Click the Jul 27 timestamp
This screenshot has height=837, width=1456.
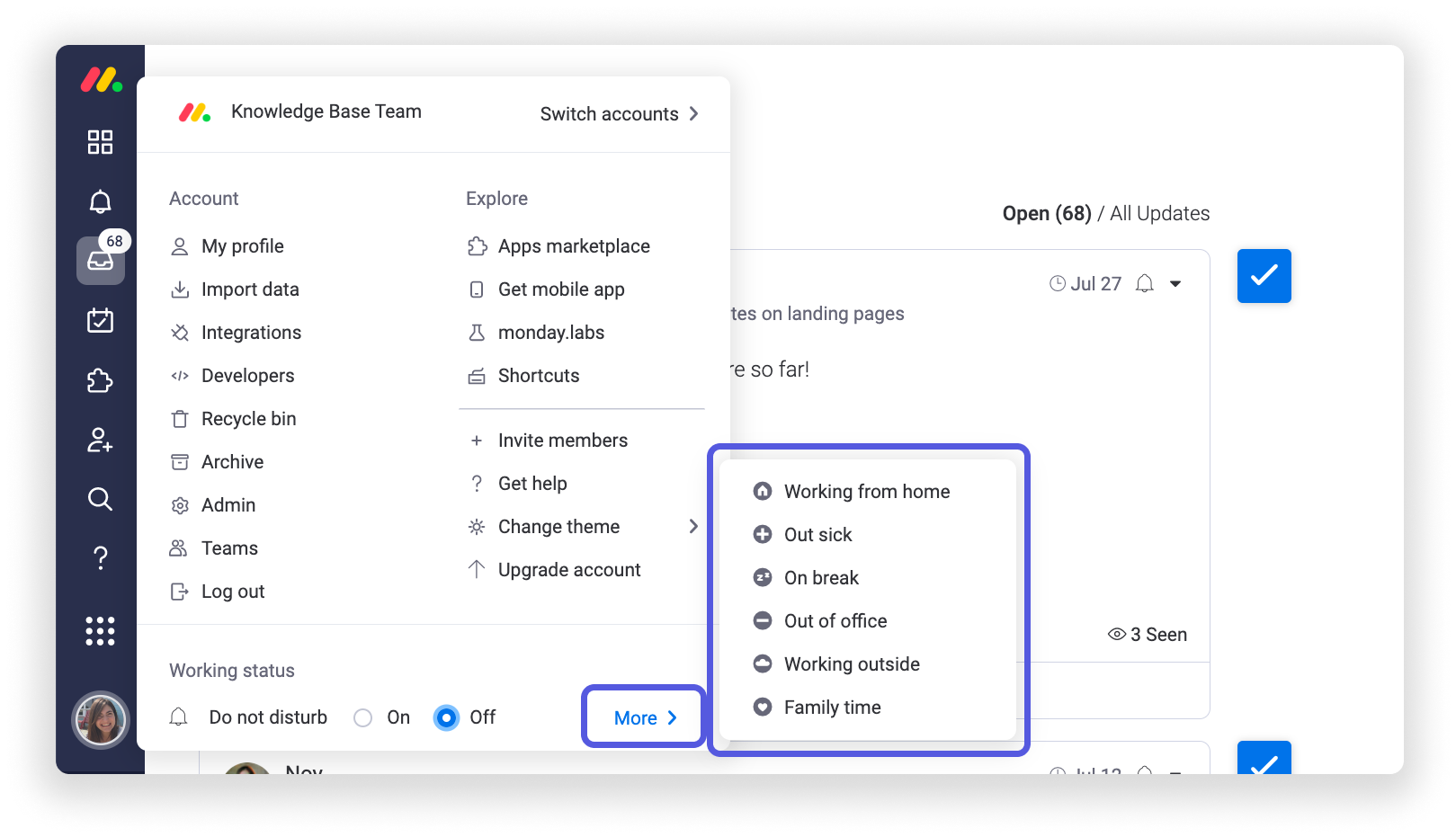[x=1085, y=284]
